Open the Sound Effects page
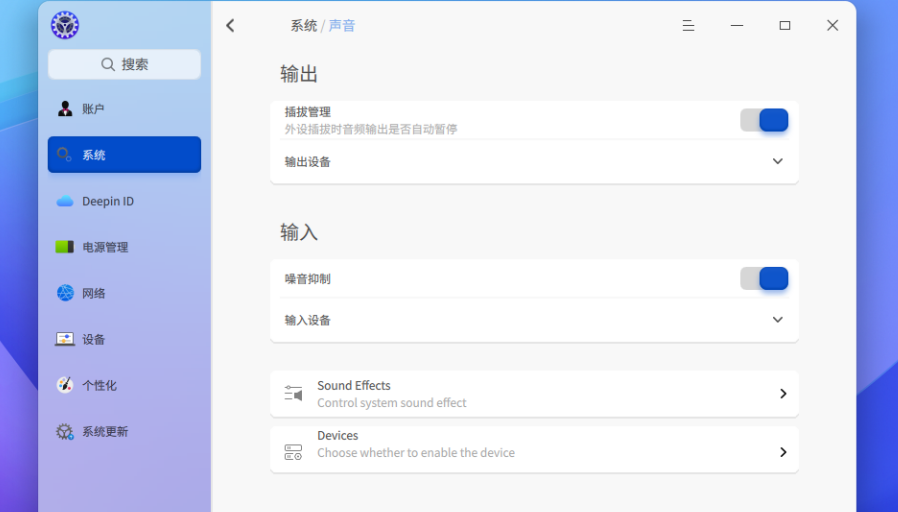Screen dimensions: 898x512 click(x=534, y=393)
